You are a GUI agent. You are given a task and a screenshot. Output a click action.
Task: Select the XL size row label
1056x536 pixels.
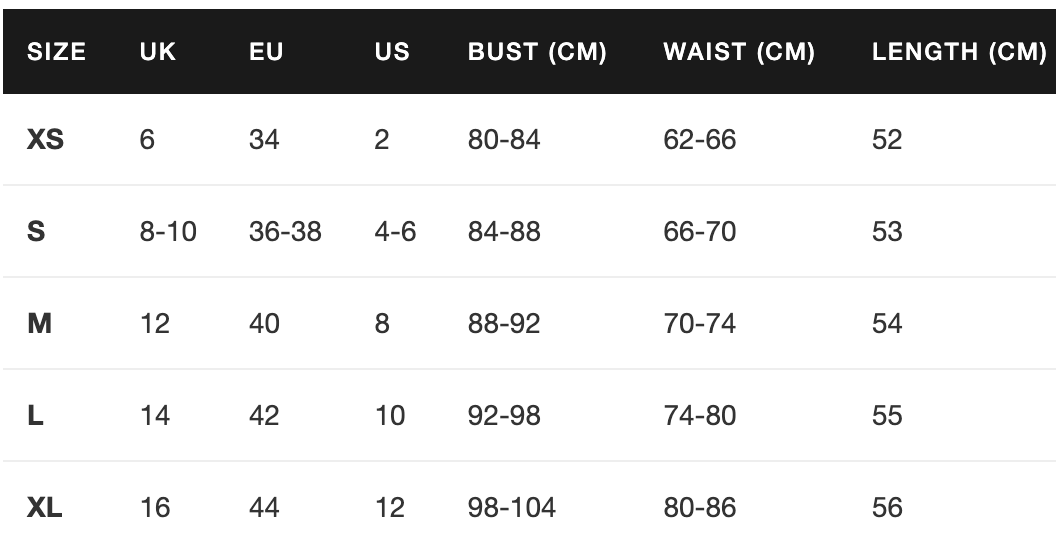[x=45, y=508]
